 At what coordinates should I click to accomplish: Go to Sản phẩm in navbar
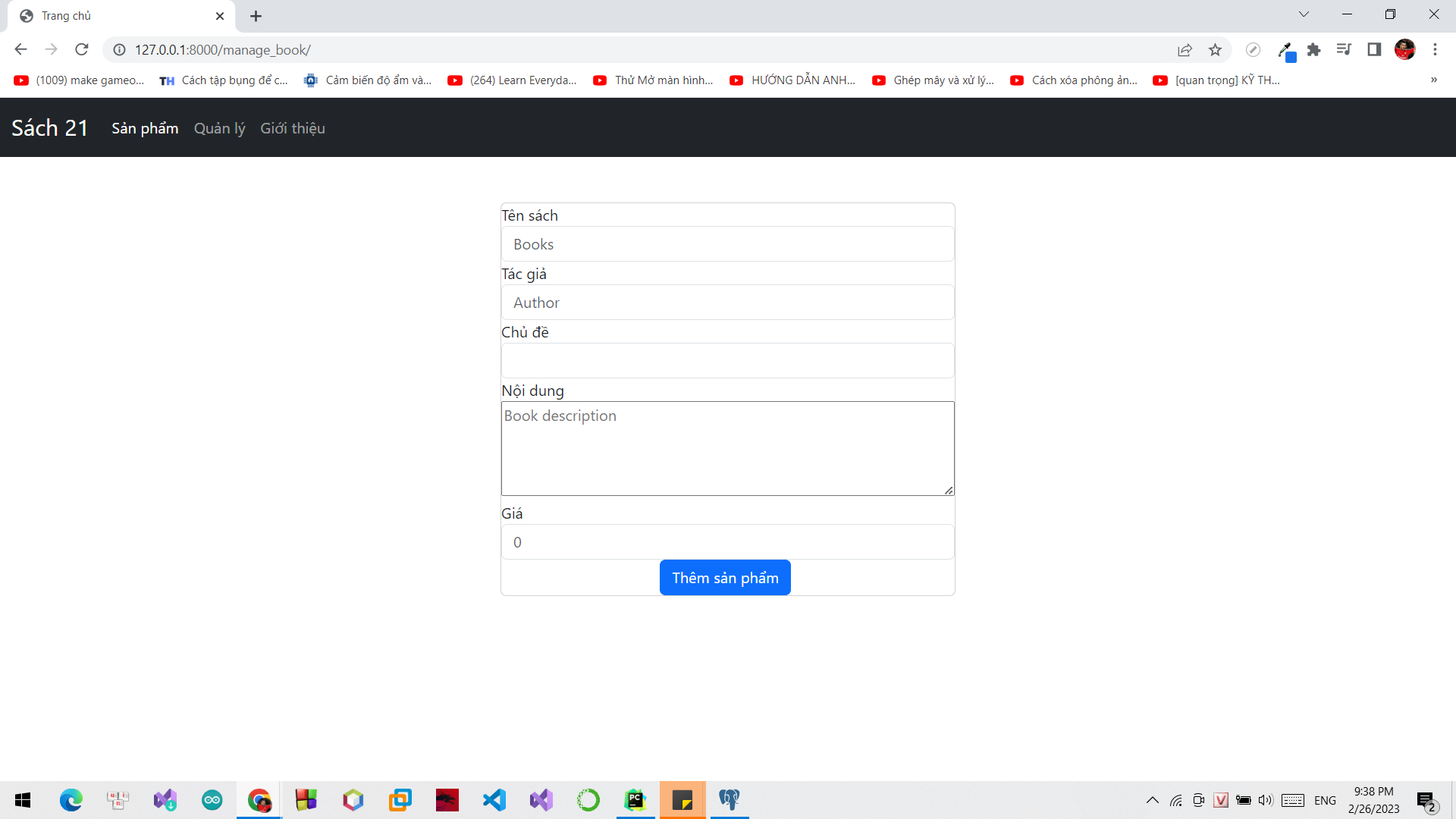[145, 128]
